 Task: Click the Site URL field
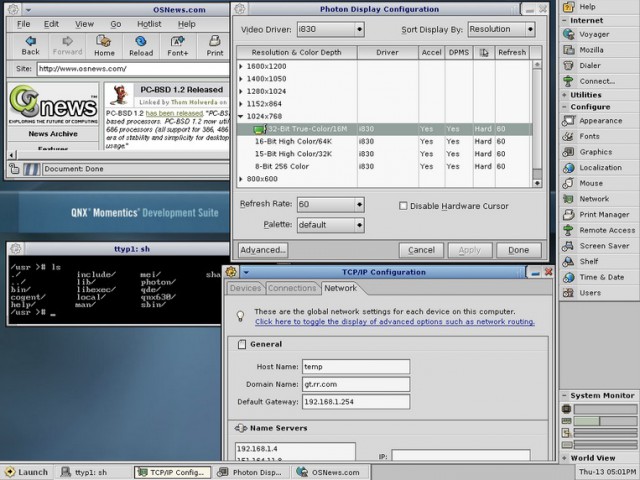(x=133, y=69)
